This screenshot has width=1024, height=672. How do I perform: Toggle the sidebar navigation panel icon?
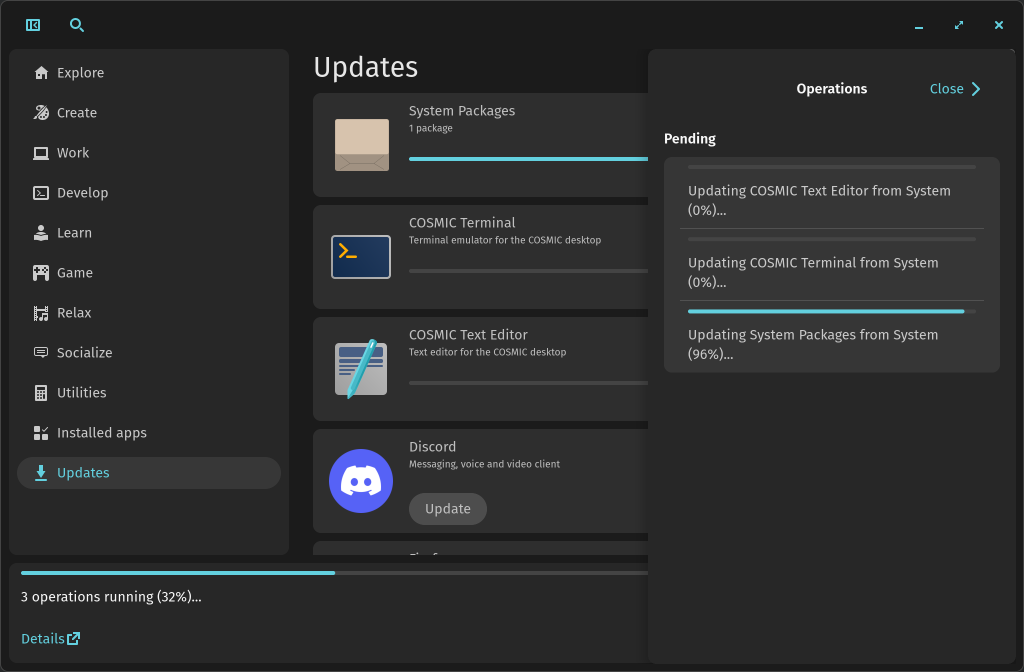[x=33, y=25]
